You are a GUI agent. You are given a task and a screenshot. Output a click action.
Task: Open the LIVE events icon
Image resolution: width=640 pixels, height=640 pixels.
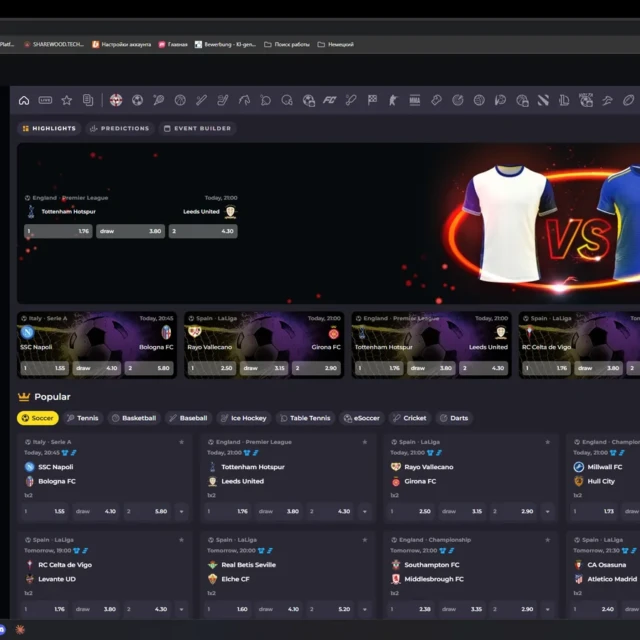[x=45, y=100]
